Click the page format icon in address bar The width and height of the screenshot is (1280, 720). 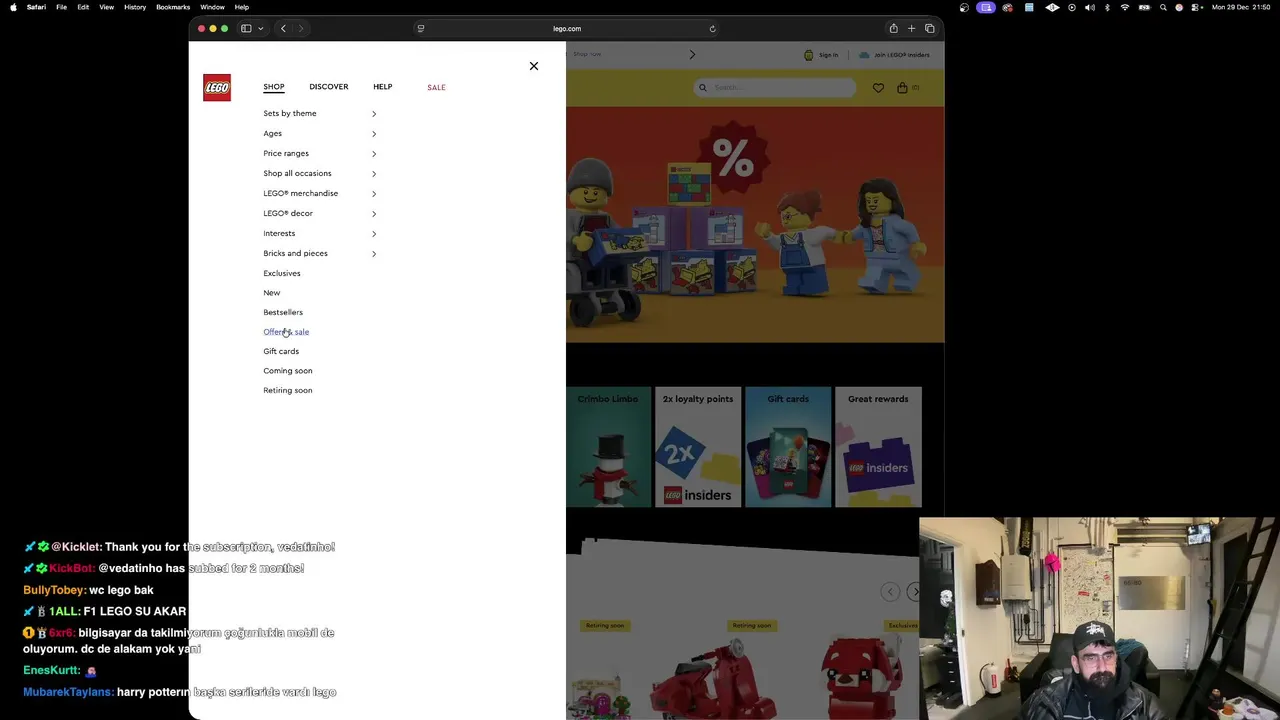click(421, 29)
